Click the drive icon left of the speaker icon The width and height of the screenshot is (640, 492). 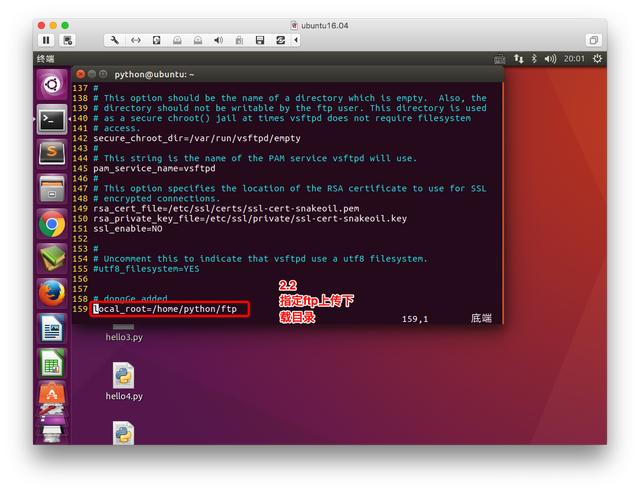point(198,40)
